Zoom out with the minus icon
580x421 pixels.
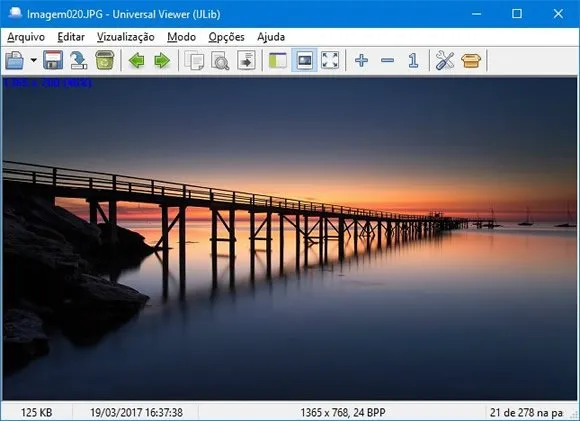(x=387, y=60)
